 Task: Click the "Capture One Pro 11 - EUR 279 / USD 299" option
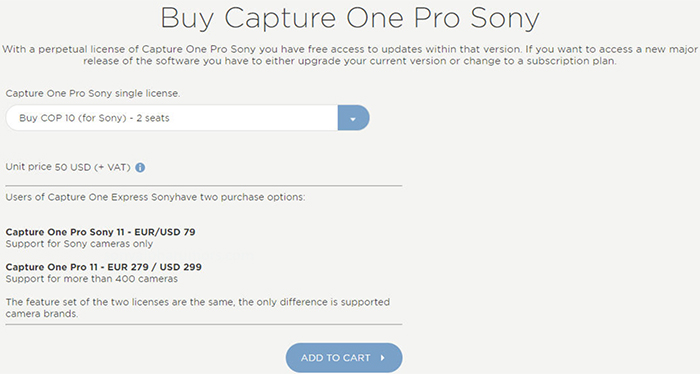pyautogui.click(x=104, y=267)
